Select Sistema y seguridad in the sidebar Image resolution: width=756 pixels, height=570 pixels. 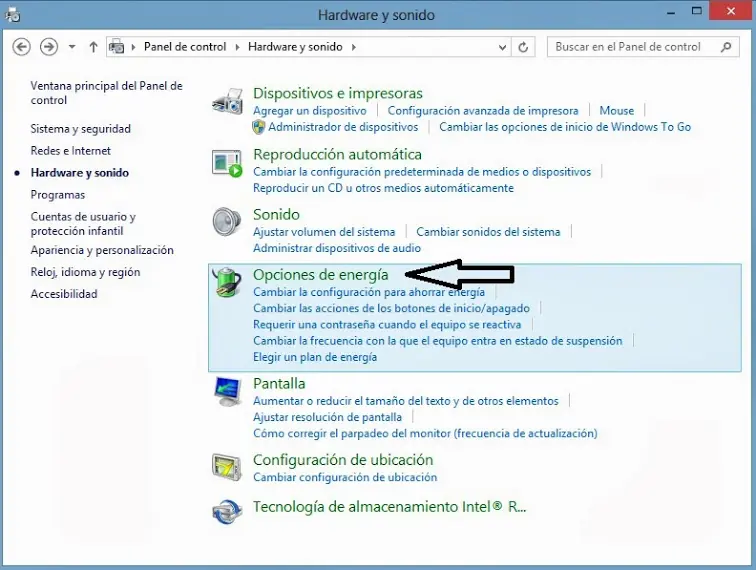point(81,129)
